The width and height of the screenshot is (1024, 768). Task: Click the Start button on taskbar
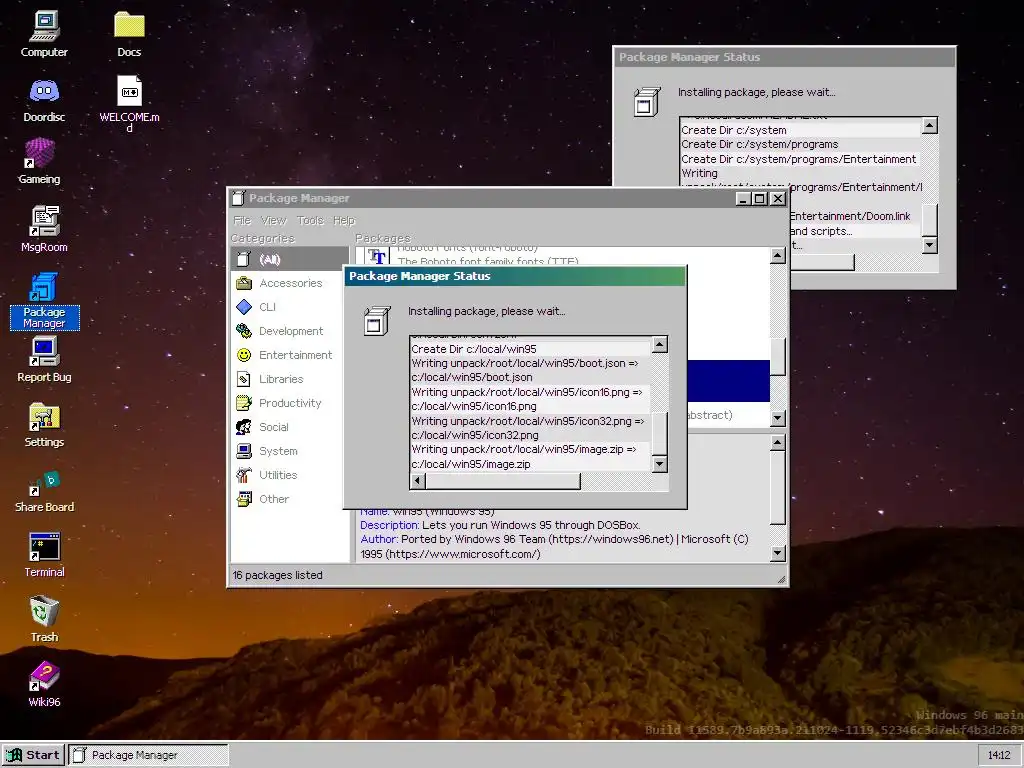coord(33,755)
